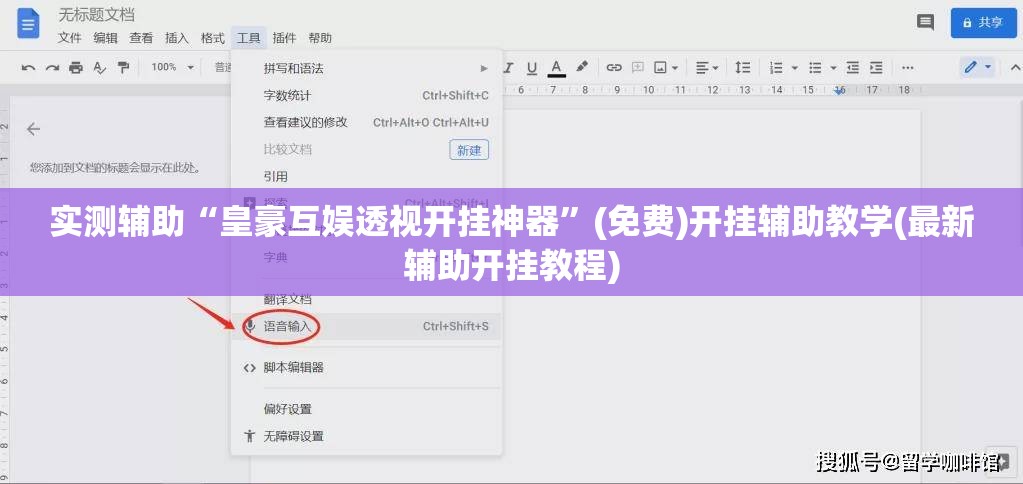1023x484 pixels.
Task: Click the editing mode pencil icon
Action: (971, 67)
